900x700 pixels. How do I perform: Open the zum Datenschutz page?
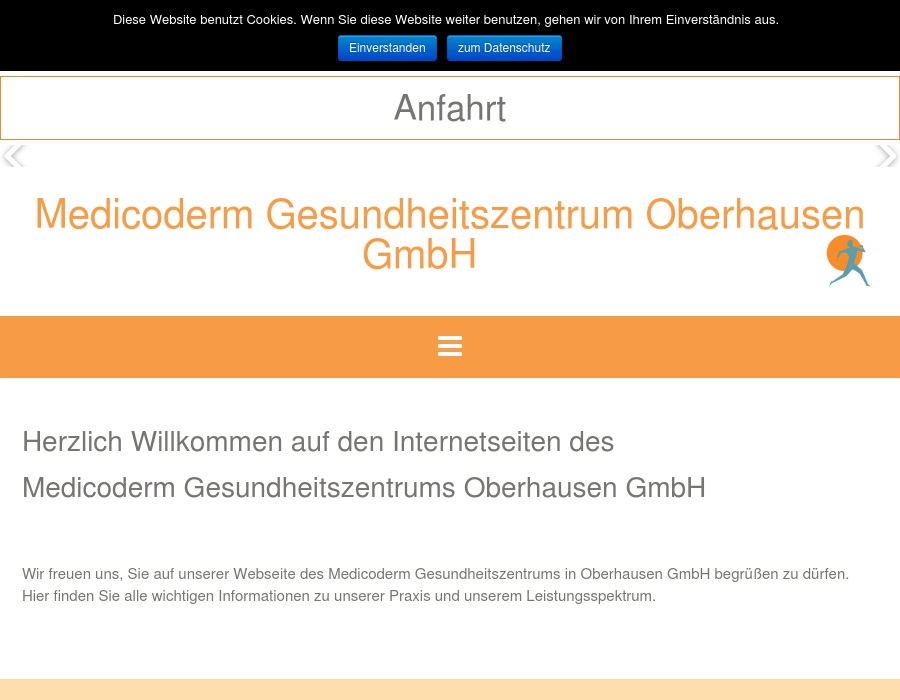point(503,47)
